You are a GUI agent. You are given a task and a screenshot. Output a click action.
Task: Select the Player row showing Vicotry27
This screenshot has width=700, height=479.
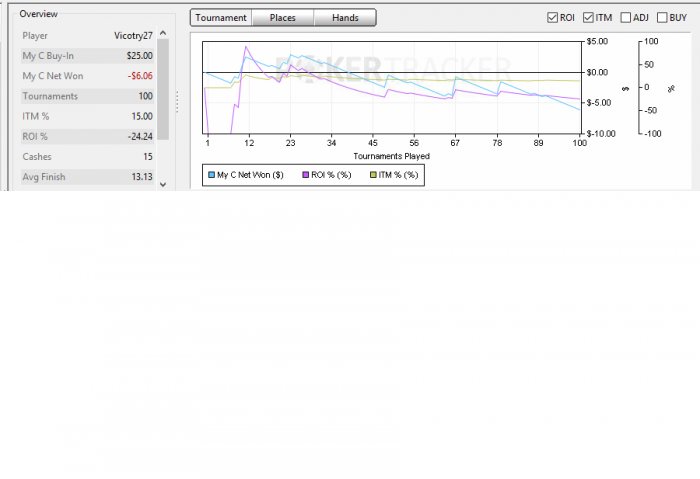tap(88, 36)
